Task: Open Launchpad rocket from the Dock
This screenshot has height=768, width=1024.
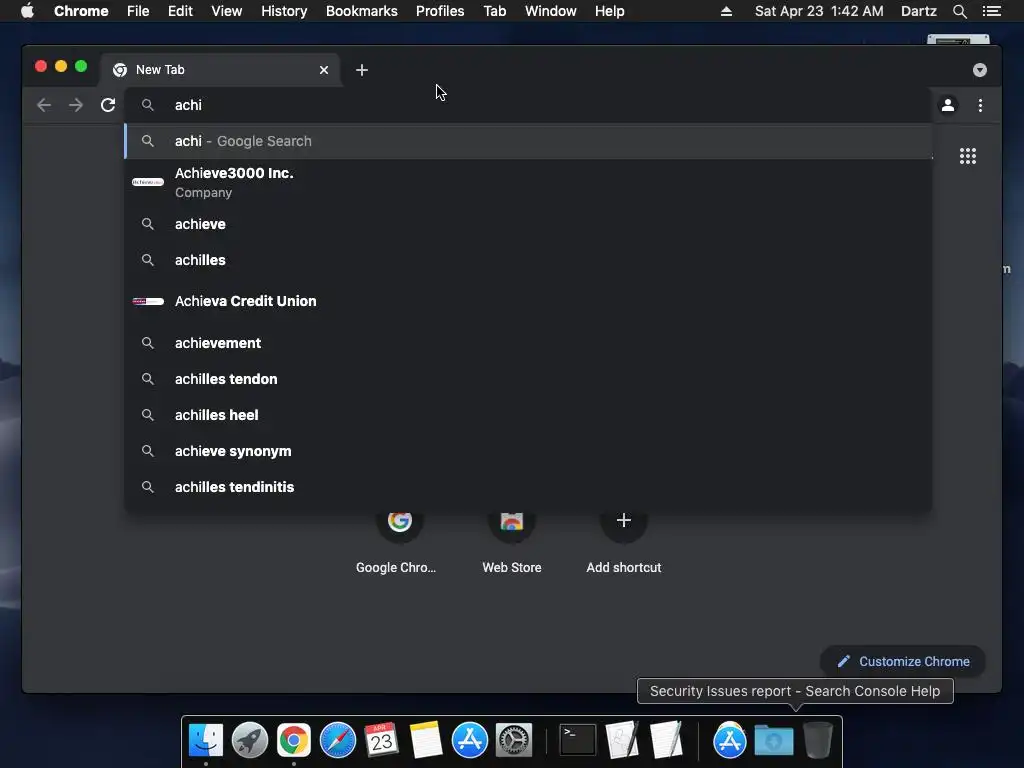Action: pos(249,740)
